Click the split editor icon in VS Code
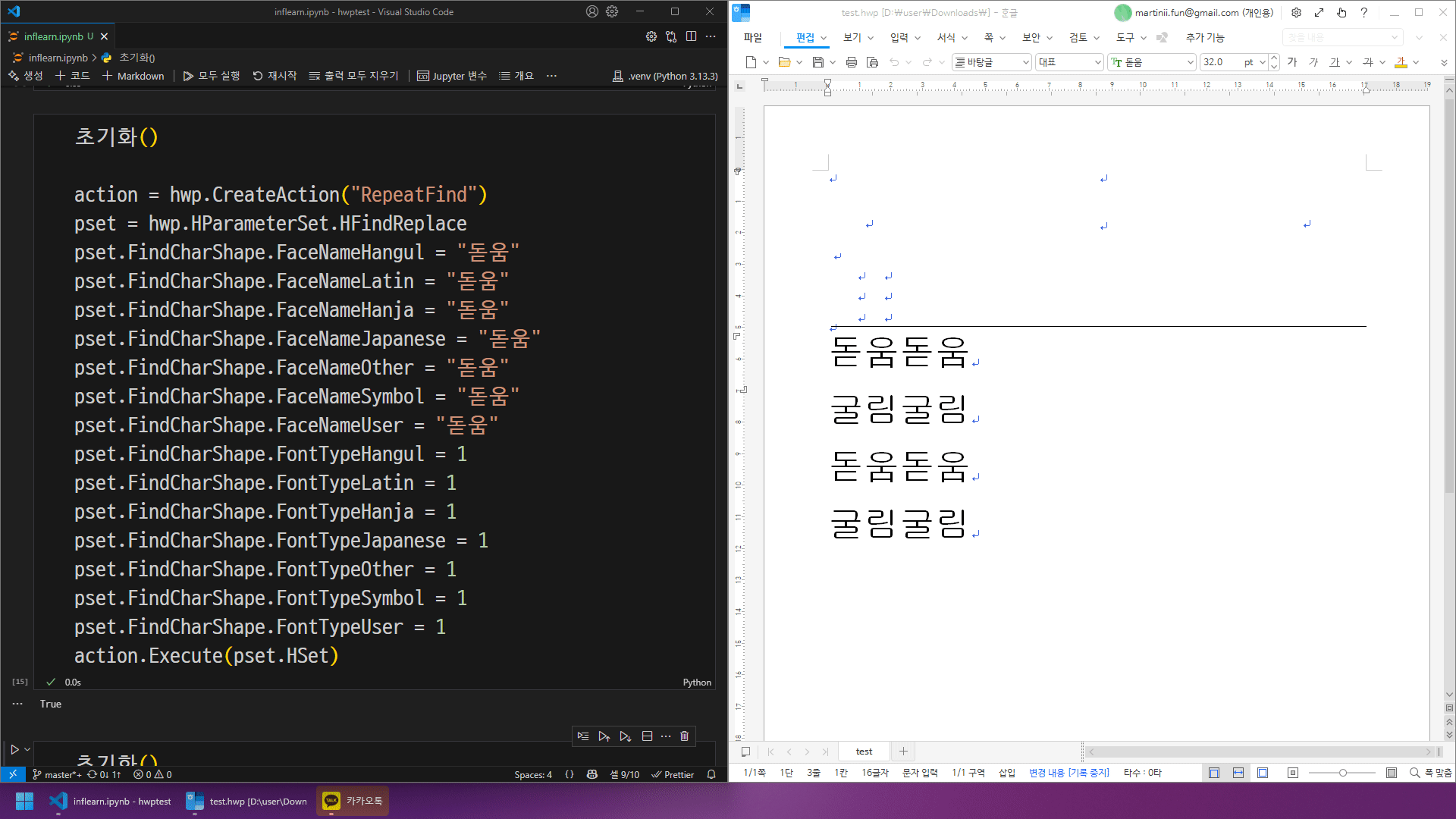The width and height of the screenshot is (1456, 819). 691,36
